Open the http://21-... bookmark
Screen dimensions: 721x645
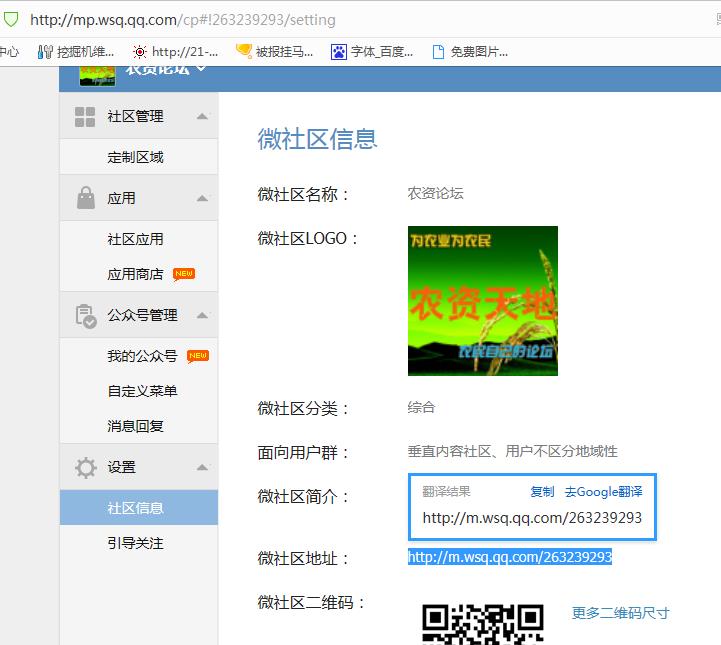click(175, 51)
